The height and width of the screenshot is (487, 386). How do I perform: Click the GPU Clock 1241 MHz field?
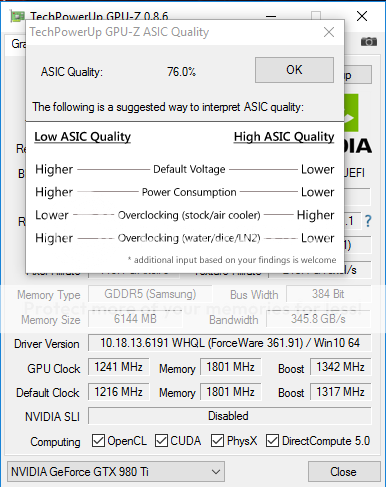(119, 367)
